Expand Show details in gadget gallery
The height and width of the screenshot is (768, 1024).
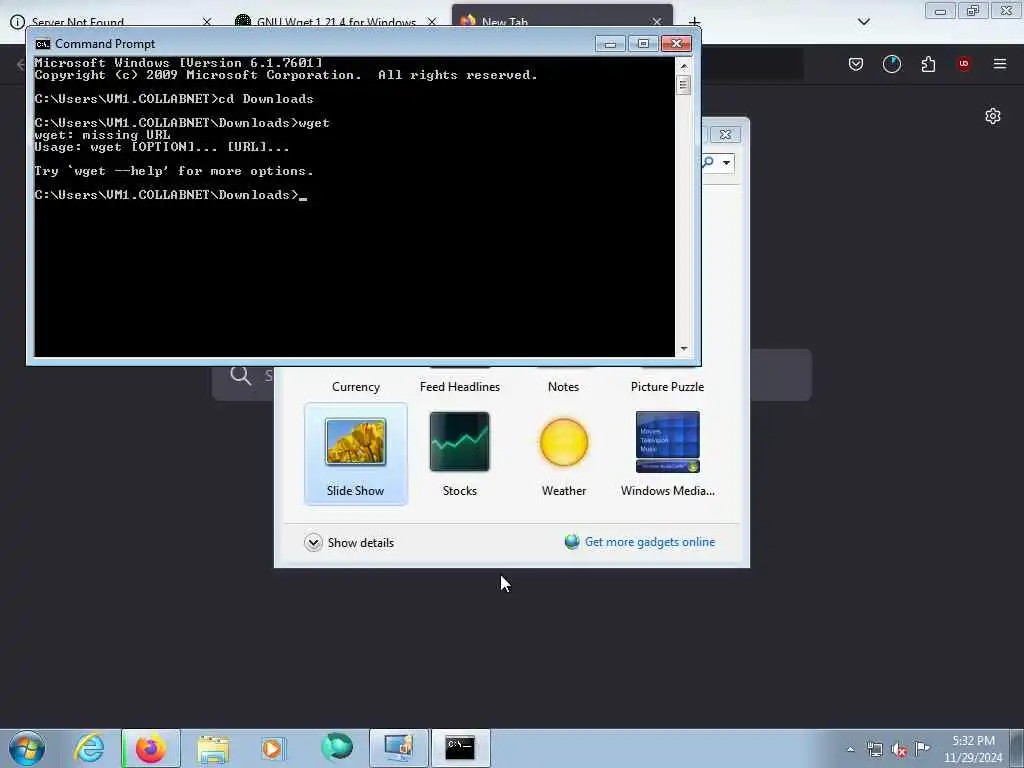(349, 543)
